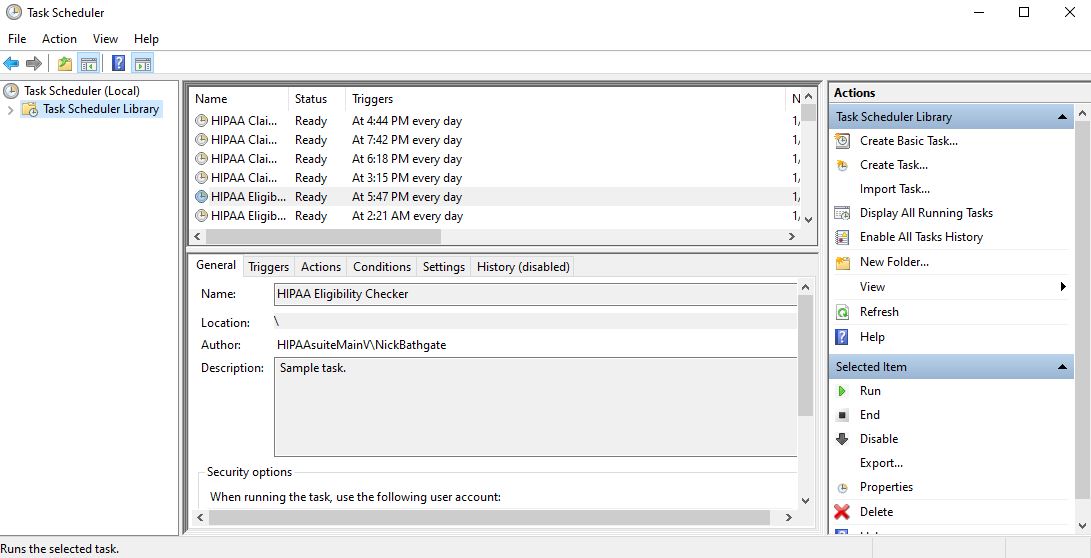Select the General tab
This screenshot has width=1091, height=558.
point(216,265)
